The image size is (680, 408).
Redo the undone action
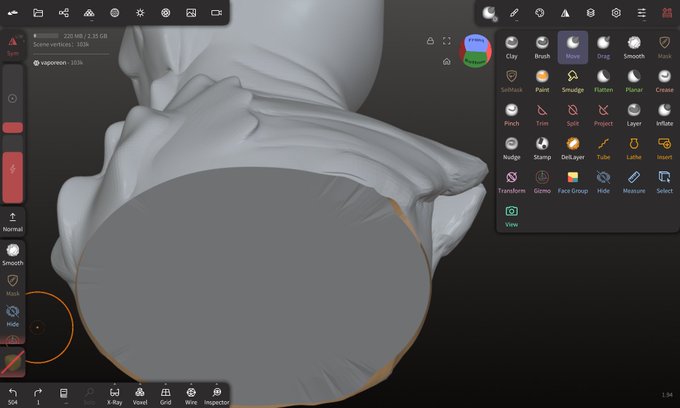(38, 395)
